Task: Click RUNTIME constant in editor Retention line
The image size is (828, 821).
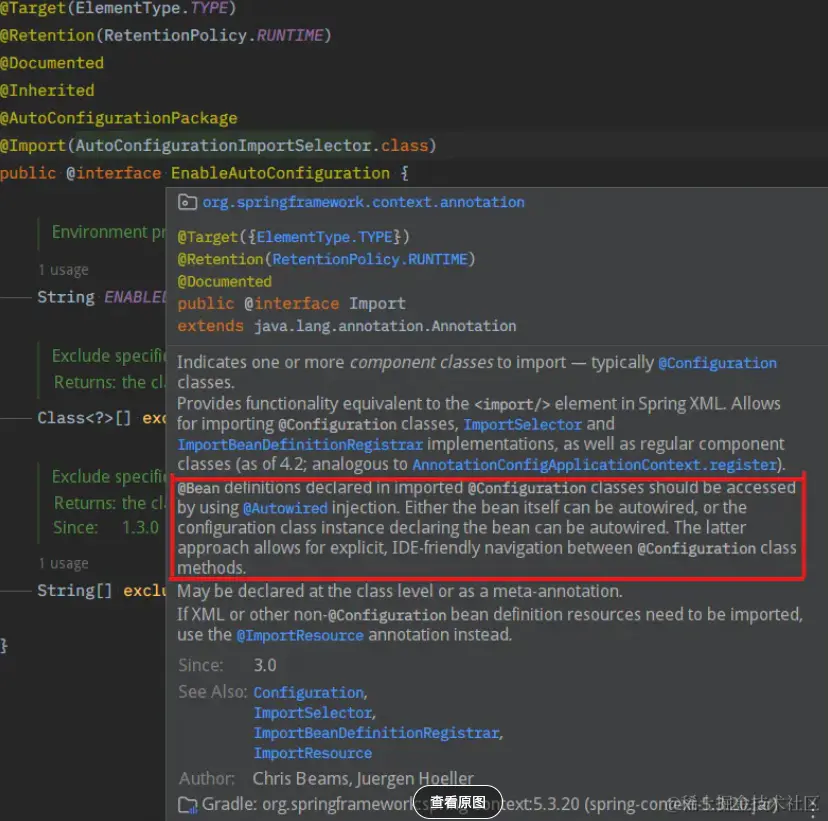Action: (x=290, y=35)
